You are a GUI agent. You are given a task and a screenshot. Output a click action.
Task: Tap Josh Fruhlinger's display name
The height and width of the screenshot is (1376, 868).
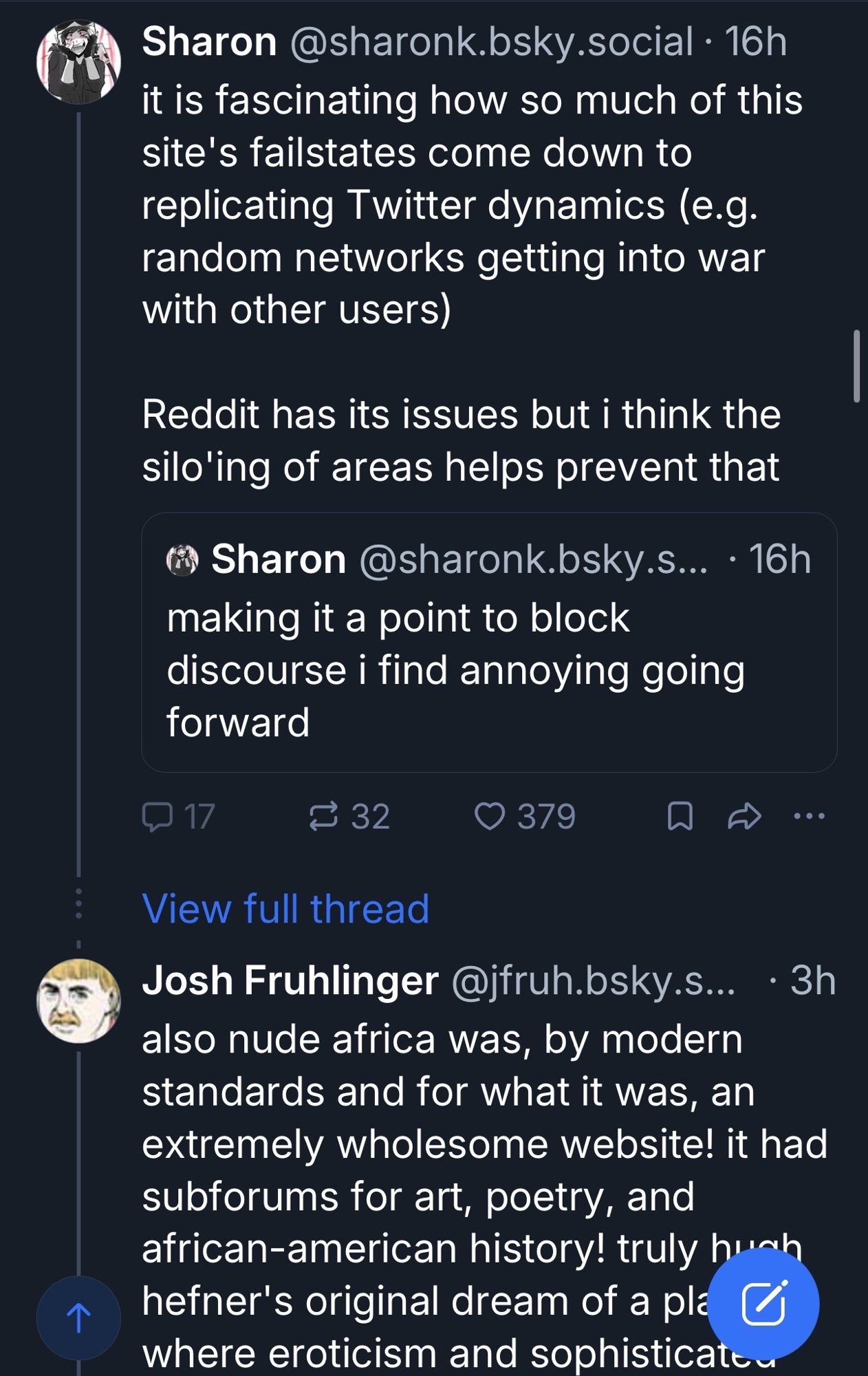pos(290,980)
